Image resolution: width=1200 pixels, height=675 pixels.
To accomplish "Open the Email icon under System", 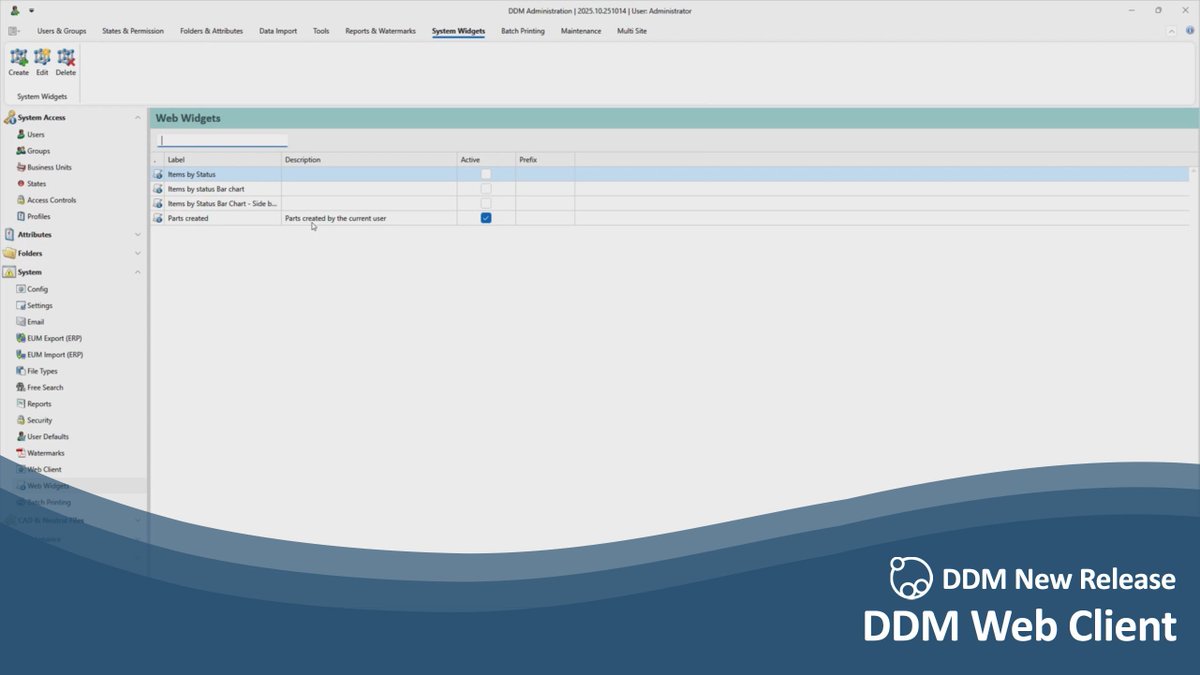I will tap(20, 322).
